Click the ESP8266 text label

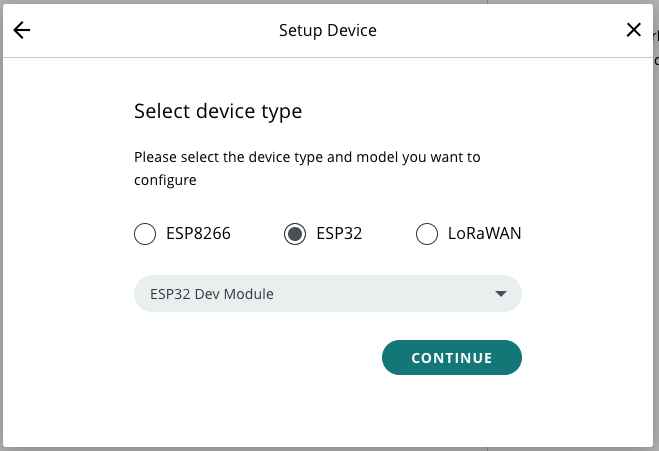click(198, 234)
